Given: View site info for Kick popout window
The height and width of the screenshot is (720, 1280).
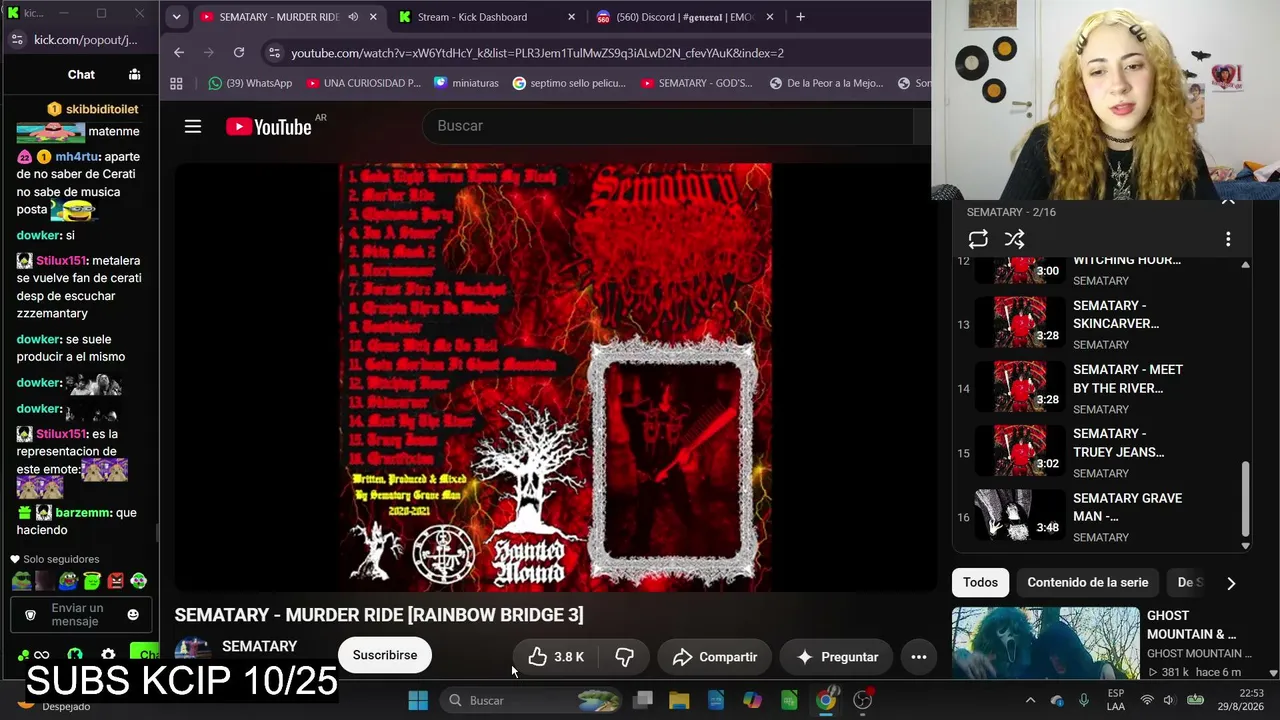Looking at the screenshot, I should click(16, 40).
